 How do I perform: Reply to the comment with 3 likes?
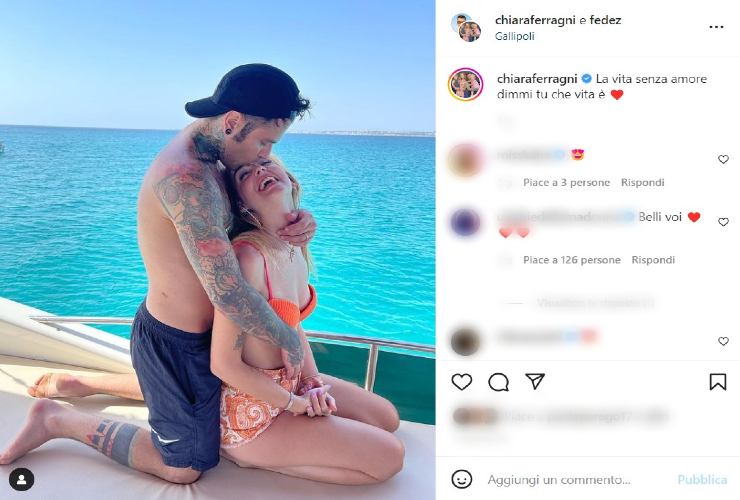click(642, 182)
